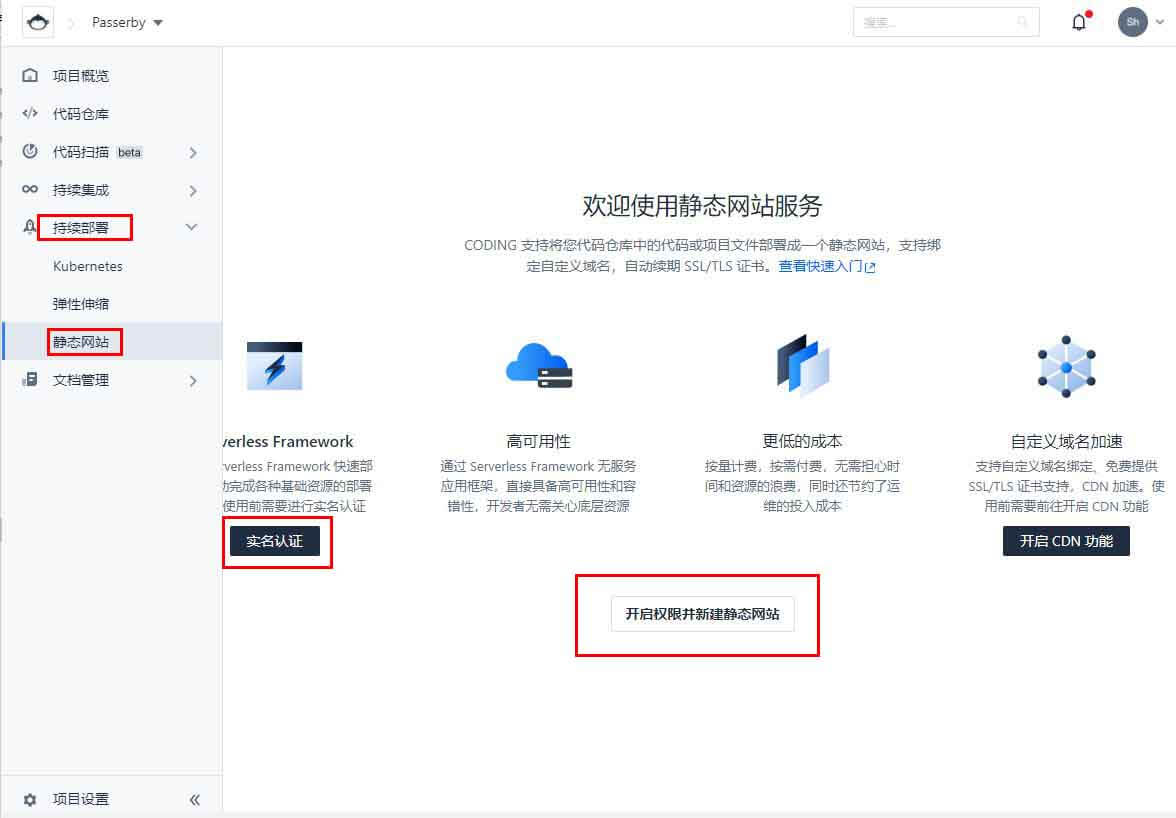This screenshot has height=818, width=1176.
Task: Click the code scan beta icon
Action: tap(30, 152)
